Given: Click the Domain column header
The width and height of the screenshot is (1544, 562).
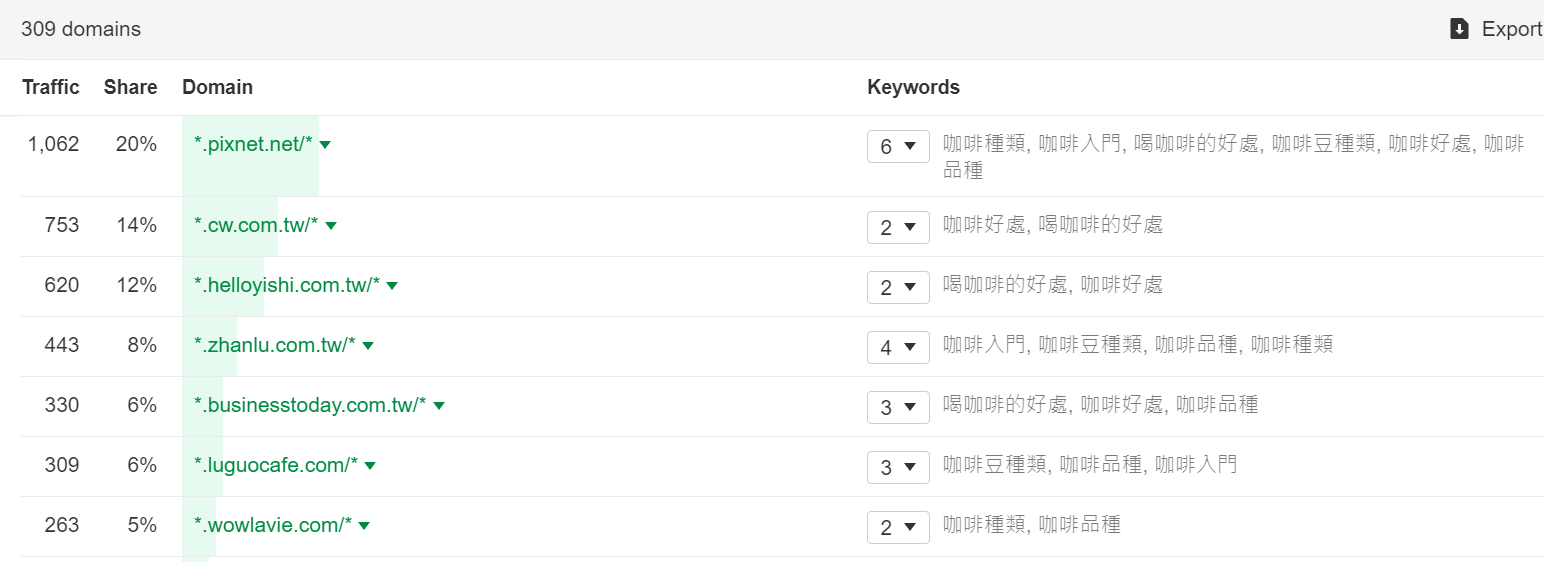Looking at the screenshot, I should click(x=217, y=87).
